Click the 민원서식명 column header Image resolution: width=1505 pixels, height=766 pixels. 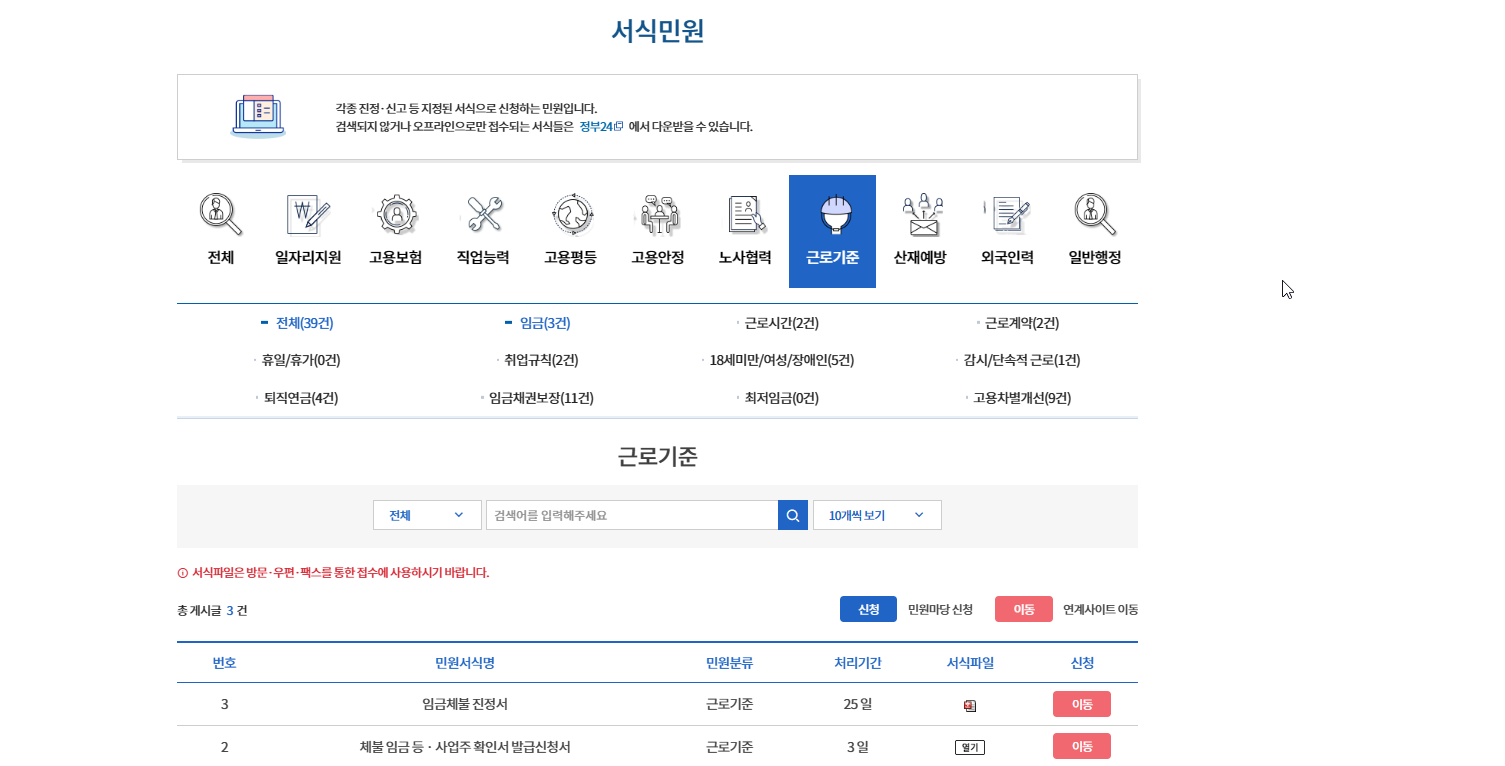point(465,663)
